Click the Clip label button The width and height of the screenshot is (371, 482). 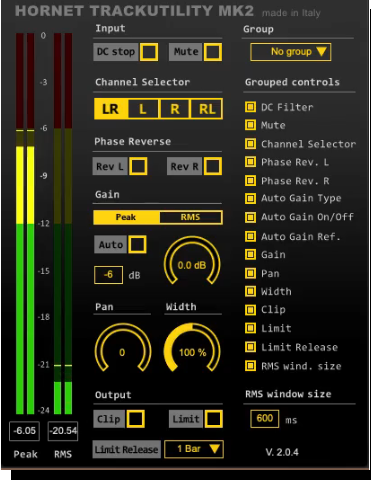(109, 419)
